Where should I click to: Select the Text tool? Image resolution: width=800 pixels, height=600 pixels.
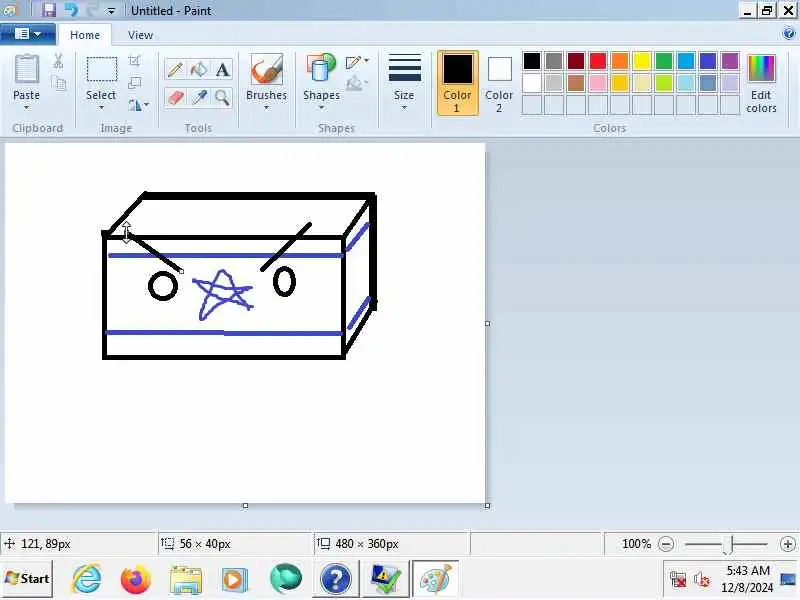[x=222, y=69]
